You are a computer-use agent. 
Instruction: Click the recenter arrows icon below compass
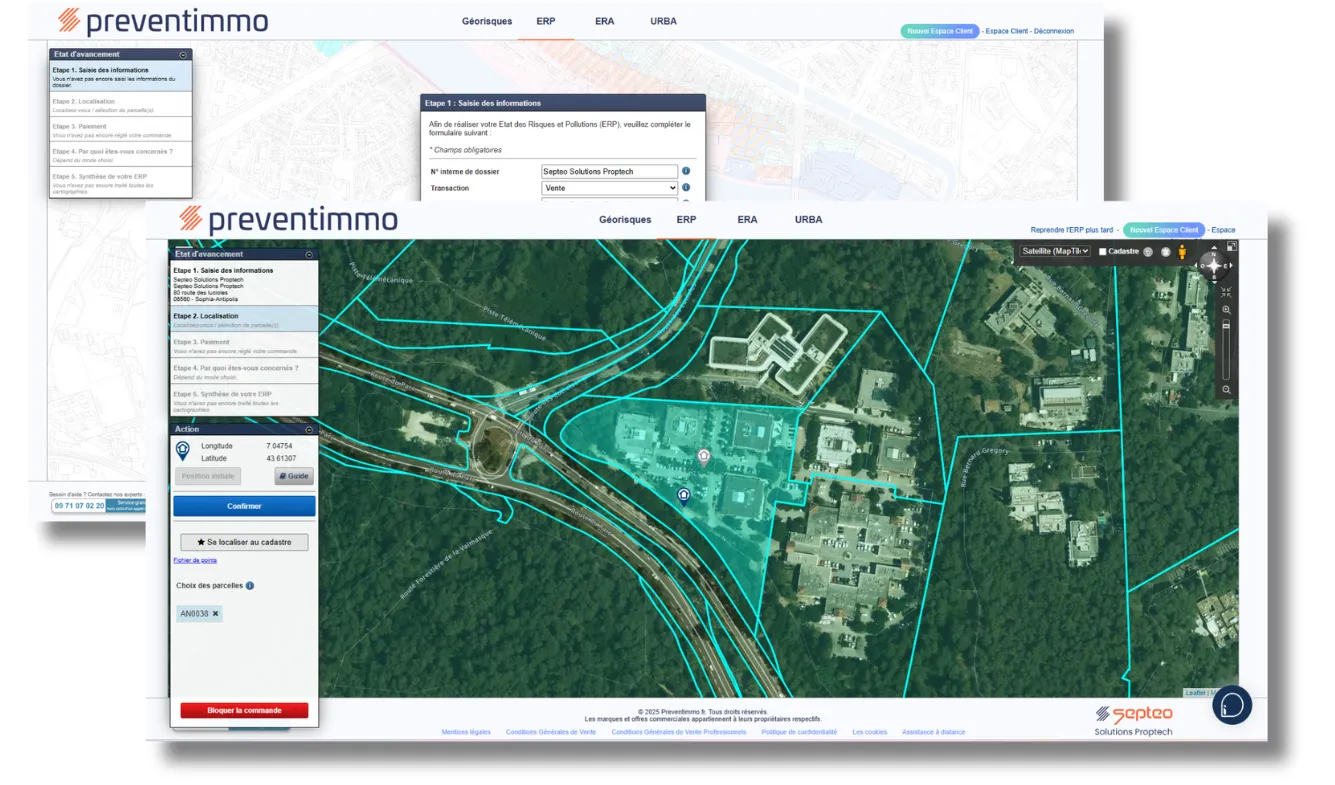[1226, 292]
